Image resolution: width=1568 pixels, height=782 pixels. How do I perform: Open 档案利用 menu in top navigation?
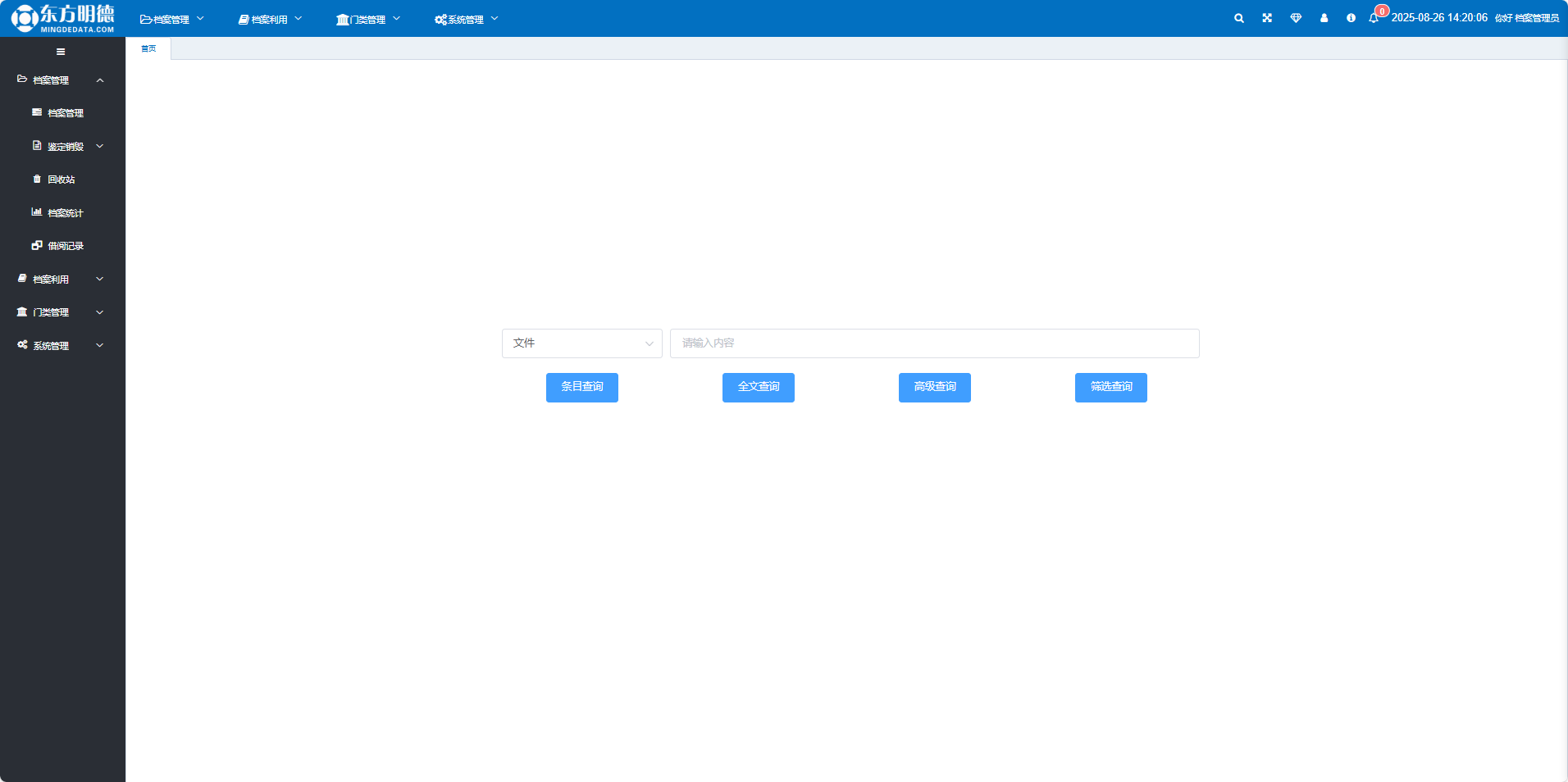[x=270, y=19]
